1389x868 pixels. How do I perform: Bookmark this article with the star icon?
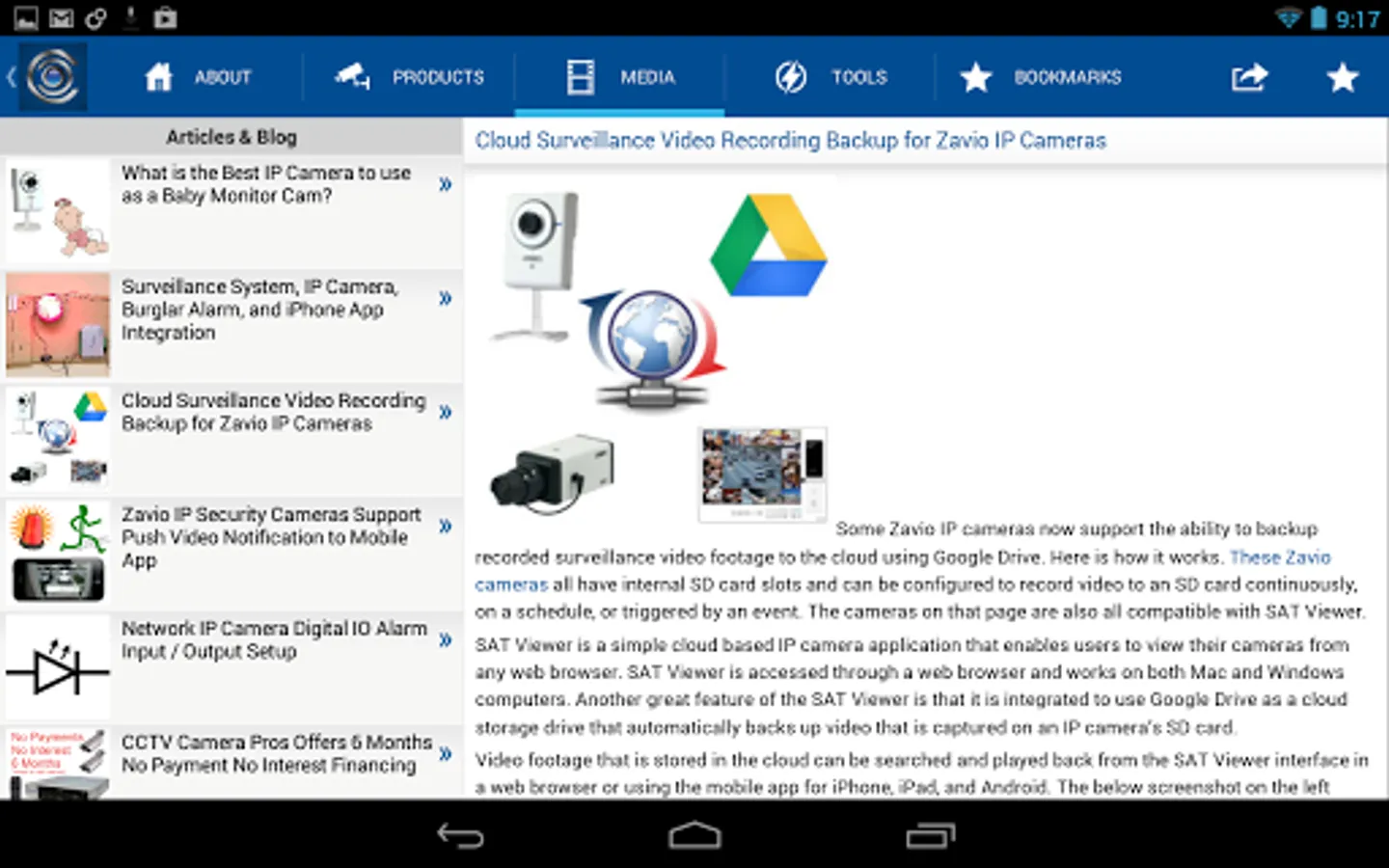1342,77
